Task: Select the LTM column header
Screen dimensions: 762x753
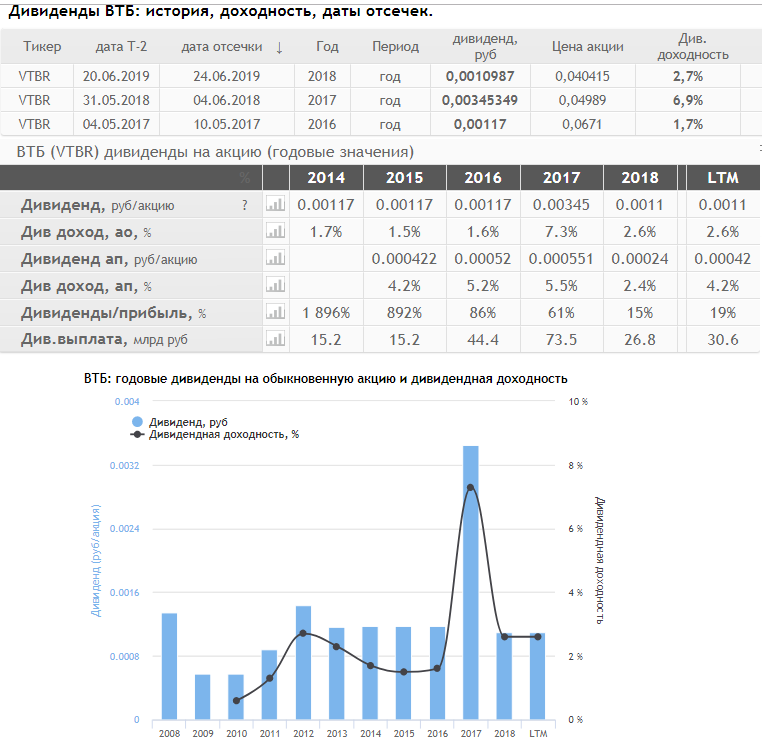Action: (723, 178)
